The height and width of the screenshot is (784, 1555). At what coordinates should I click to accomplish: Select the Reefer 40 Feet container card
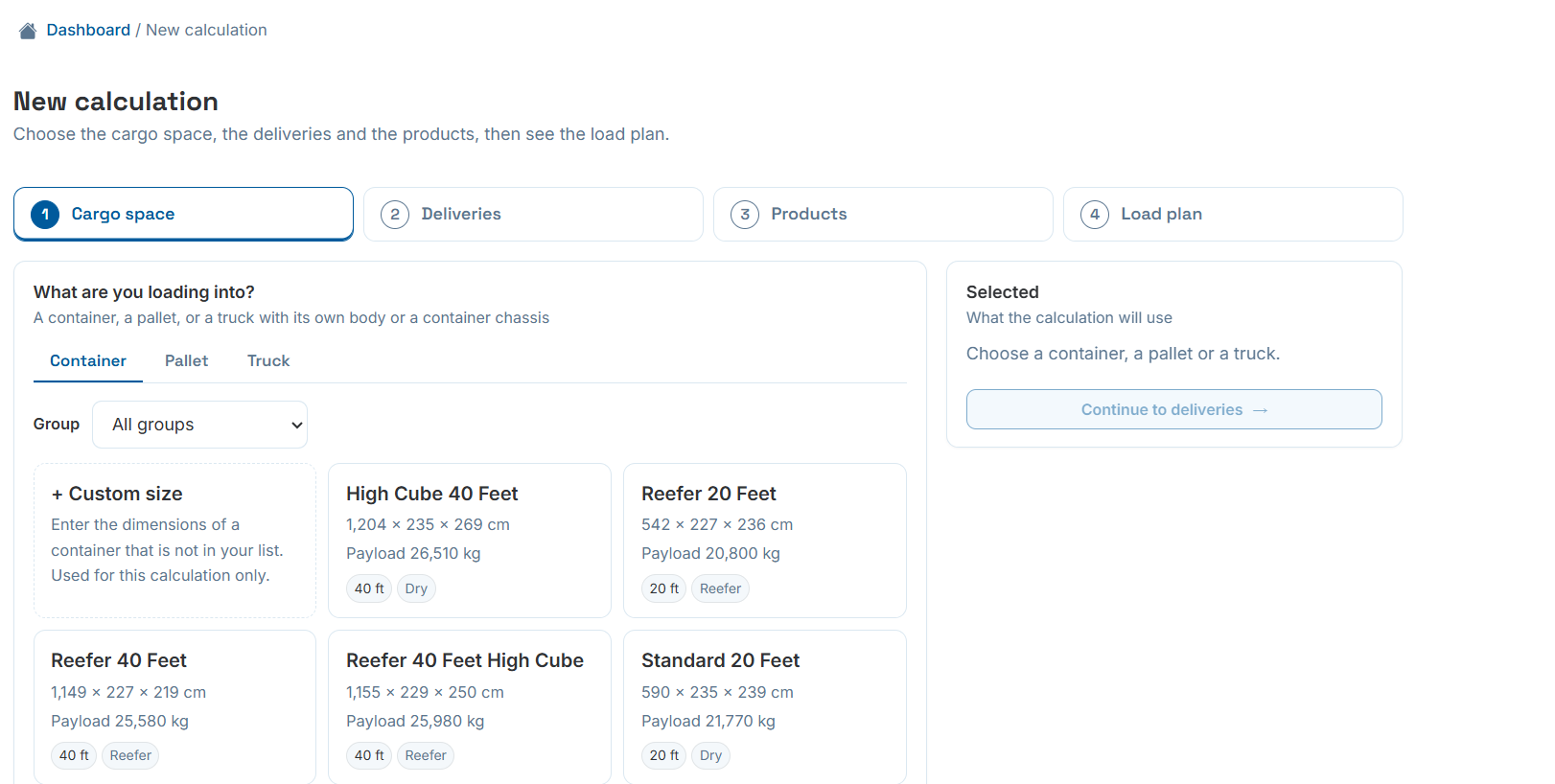[174, 707]
